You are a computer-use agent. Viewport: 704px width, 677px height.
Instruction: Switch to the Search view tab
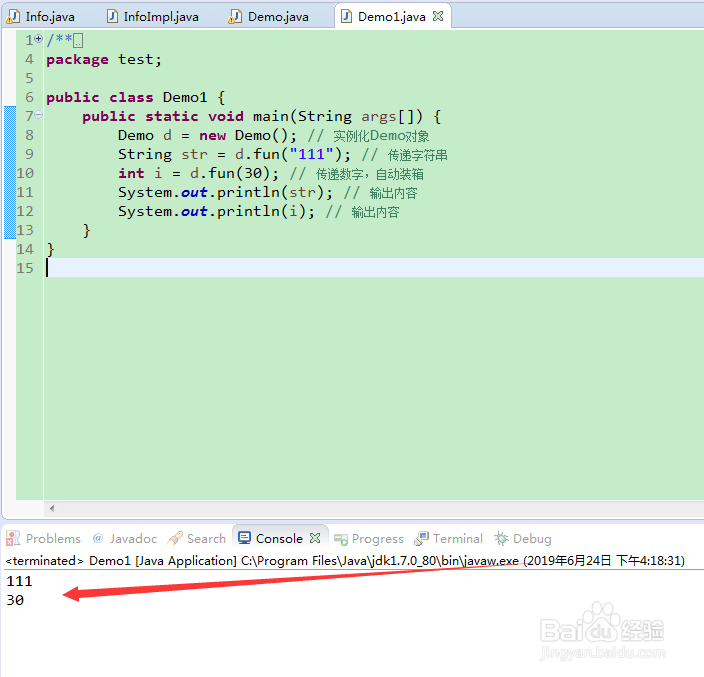tap(196, 538)
